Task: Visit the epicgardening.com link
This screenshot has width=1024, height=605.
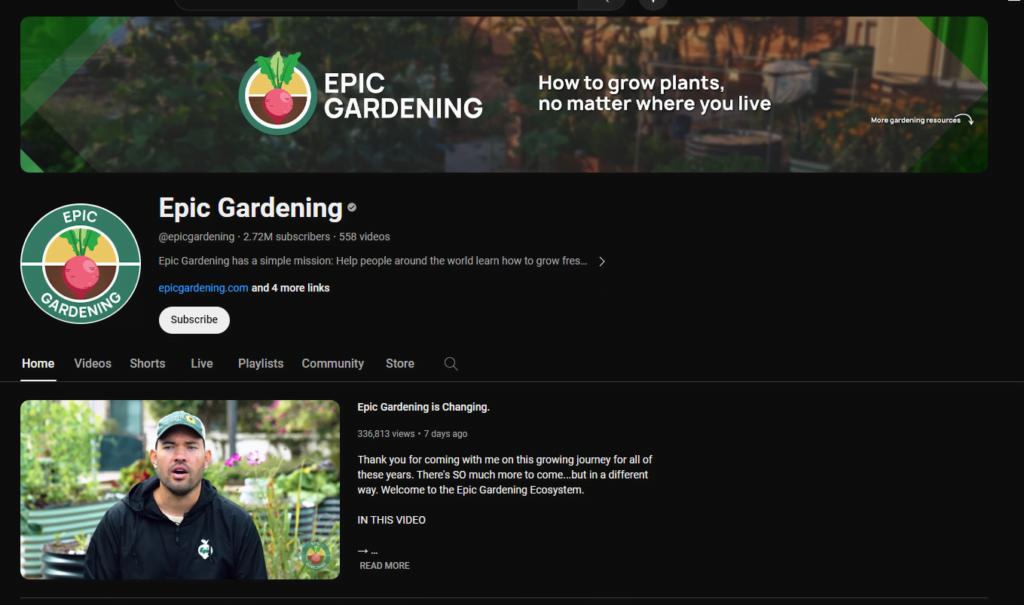Action: (203, 288)
